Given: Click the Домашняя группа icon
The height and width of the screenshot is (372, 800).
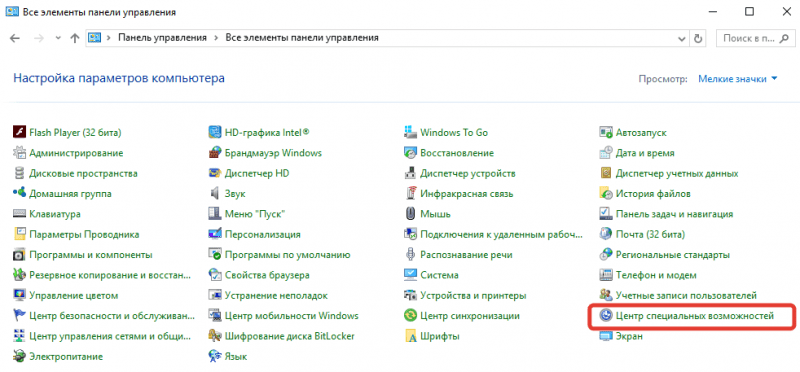Looking at the screenshot, I should coord(19,193).
